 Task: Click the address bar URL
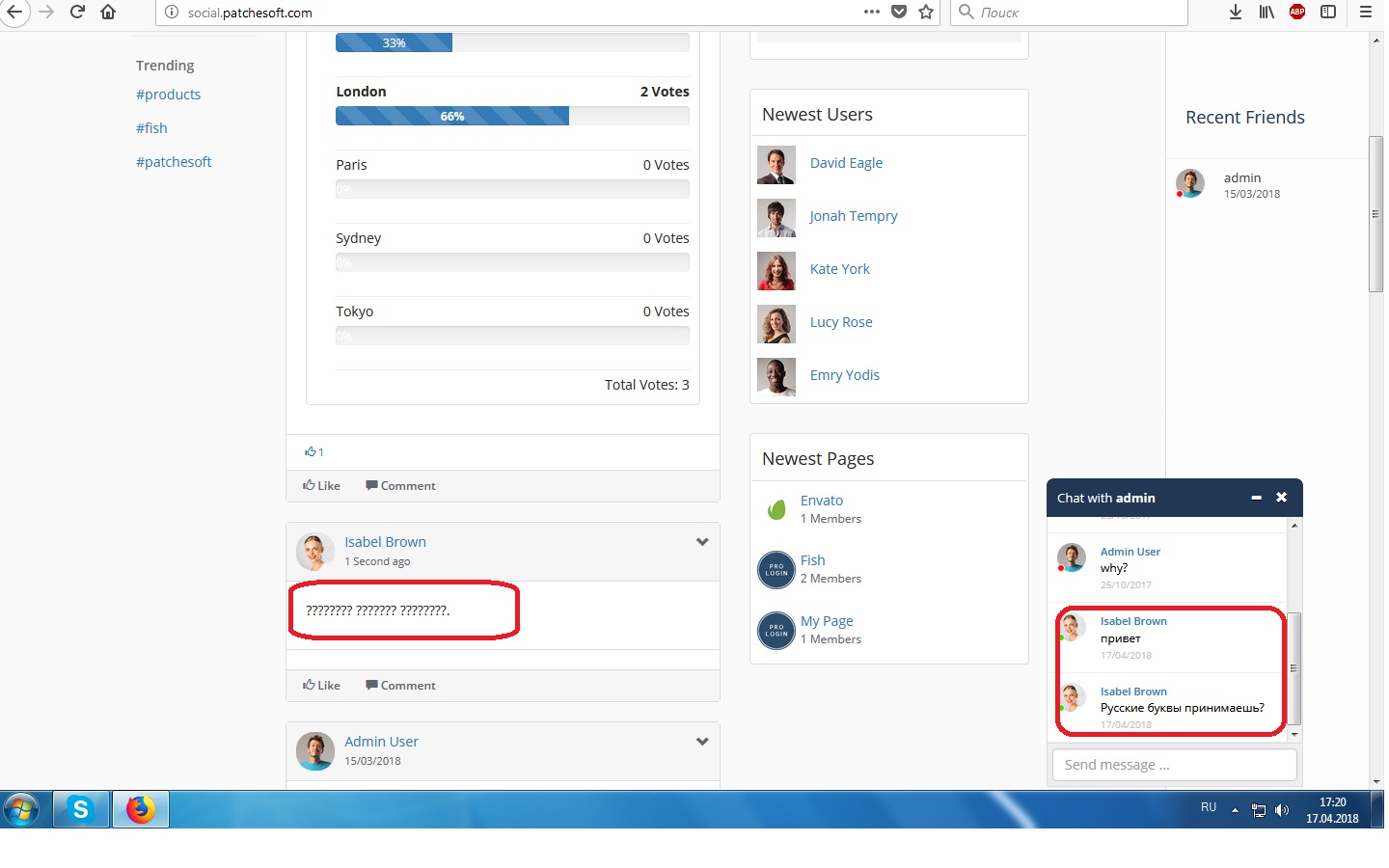250,13
